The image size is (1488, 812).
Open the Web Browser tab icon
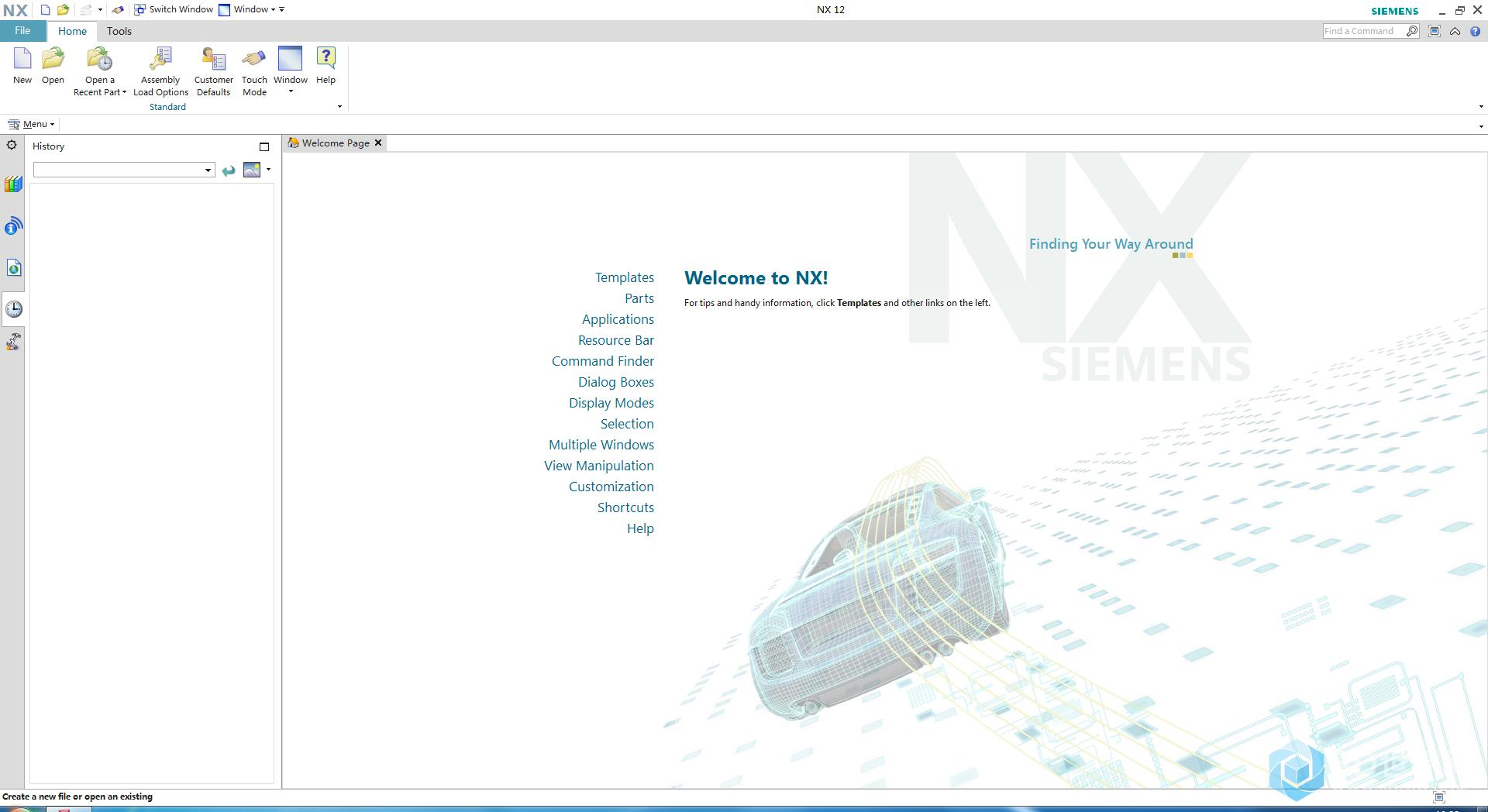13,268
